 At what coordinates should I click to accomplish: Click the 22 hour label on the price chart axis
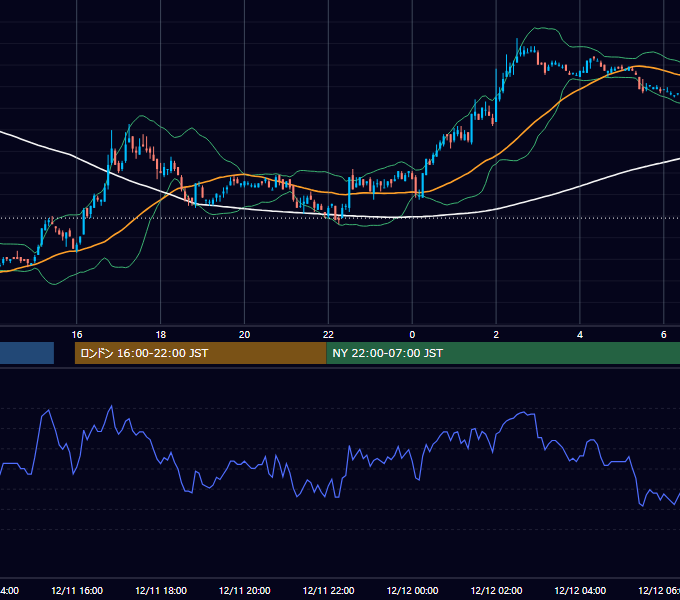[x=328, y=335]
